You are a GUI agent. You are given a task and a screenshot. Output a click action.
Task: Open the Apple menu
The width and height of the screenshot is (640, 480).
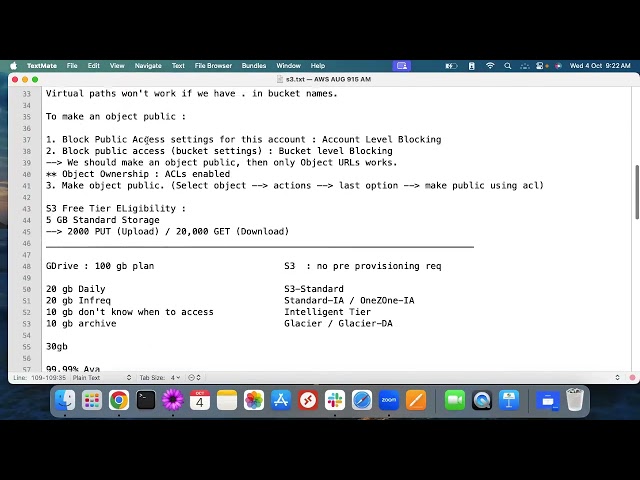coord(13,66)
